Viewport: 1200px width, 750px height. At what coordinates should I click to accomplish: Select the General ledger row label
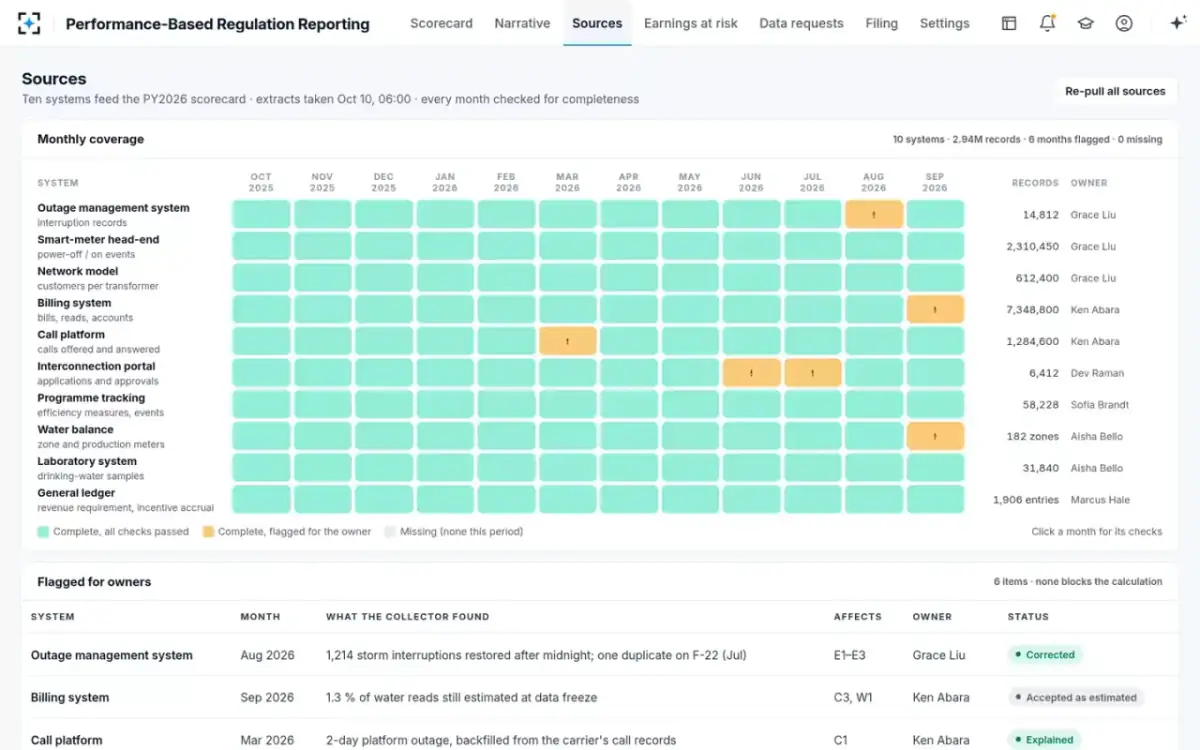point(76,493)
